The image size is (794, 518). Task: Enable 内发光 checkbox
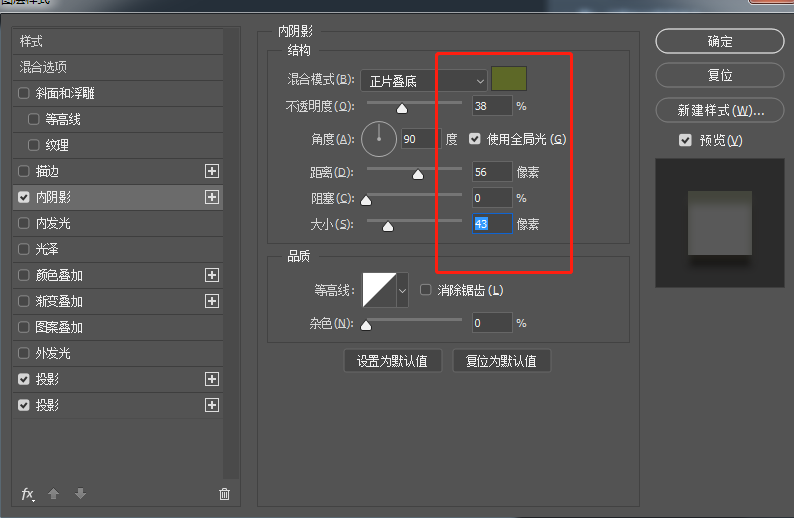point(24,223)
